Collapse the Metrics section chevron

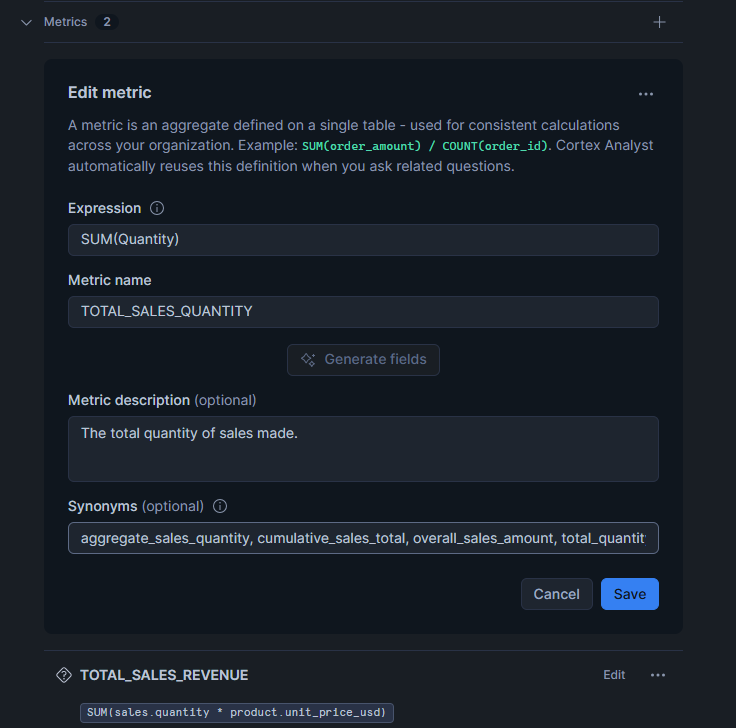(x=27, y=22)
